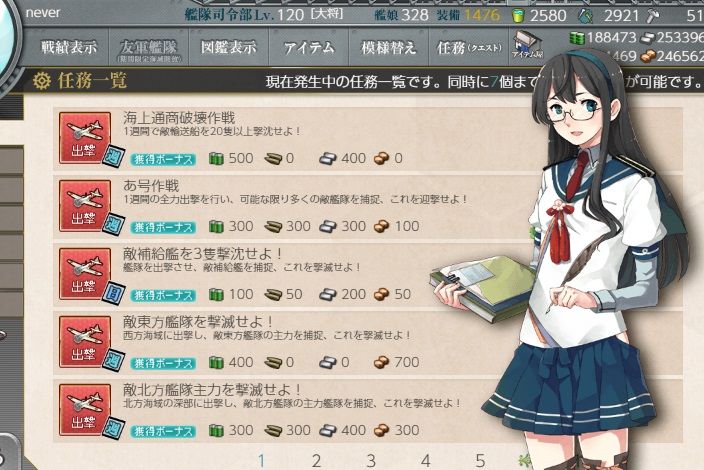Select the 敵東方艦隊を撃滅せよ quest icon
Viewport: 704px width, 470px height.
tap(85, 342)
